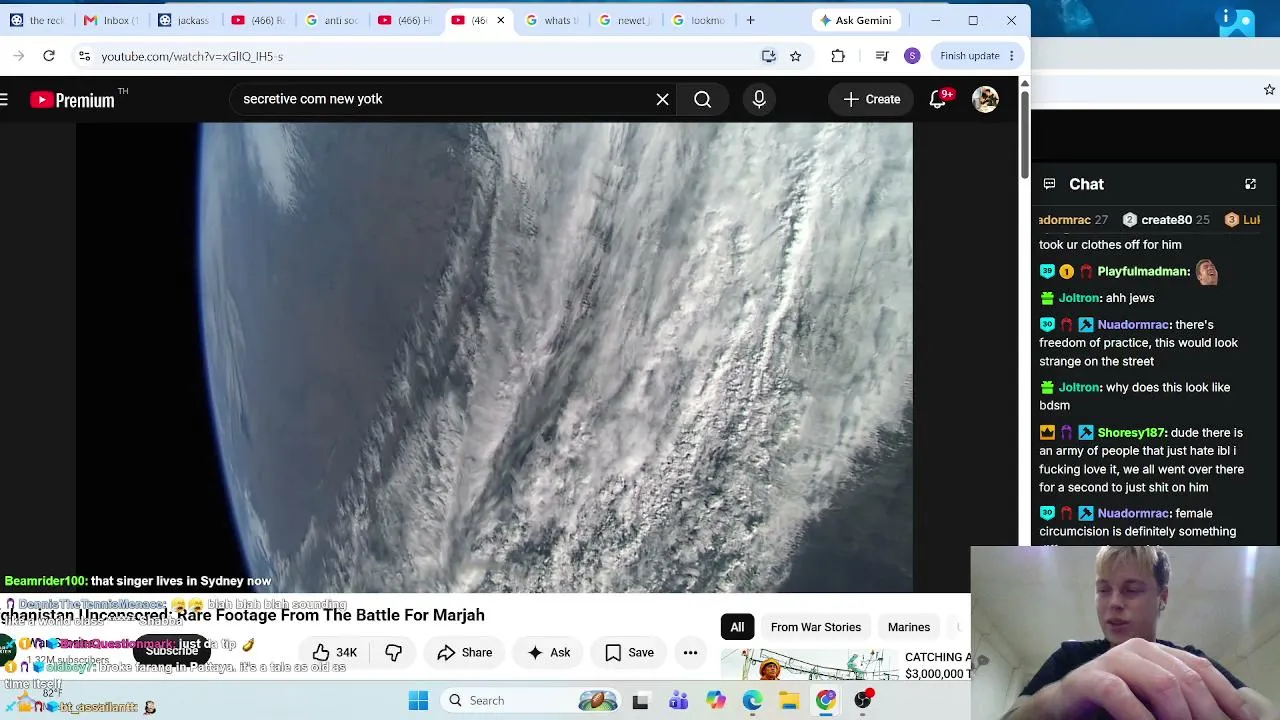Select the All filter chip

tap(737, 627)
